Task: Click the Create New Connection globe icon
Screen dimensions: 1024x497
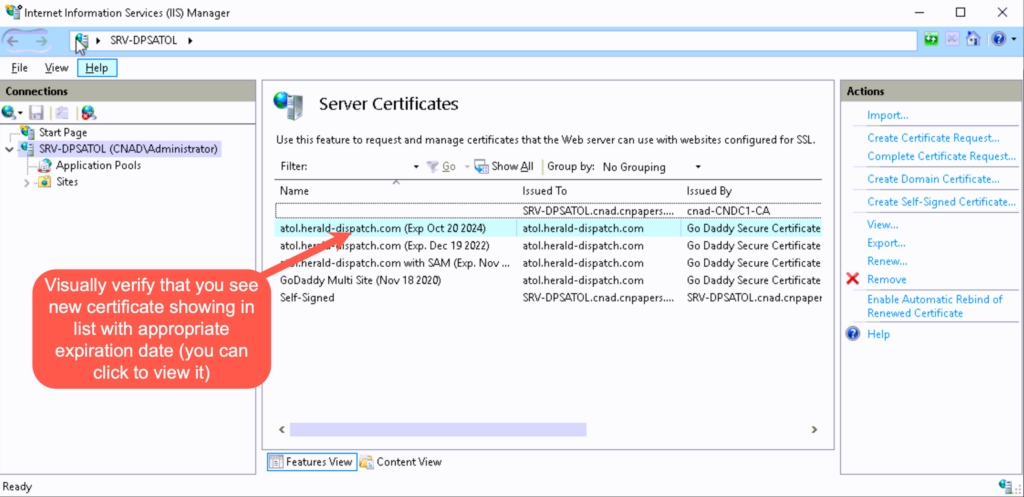Action: pos(10,113)
